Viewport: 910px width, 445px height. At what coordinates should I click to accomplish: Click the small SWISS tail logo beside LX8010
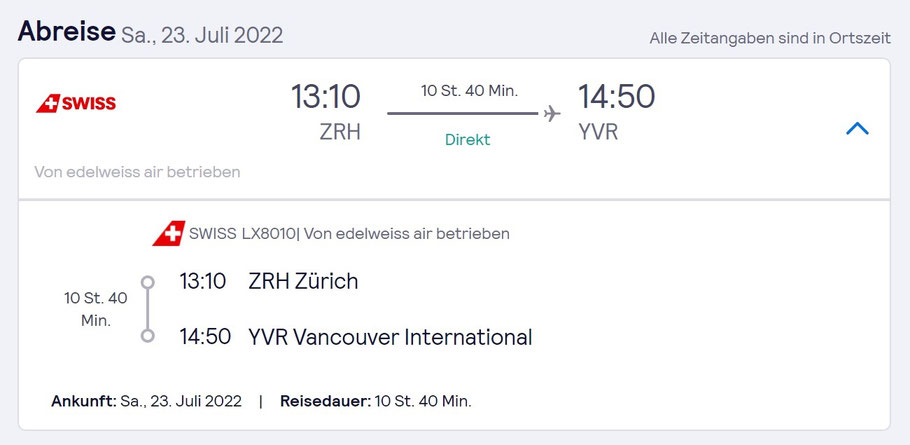(169, 233)
